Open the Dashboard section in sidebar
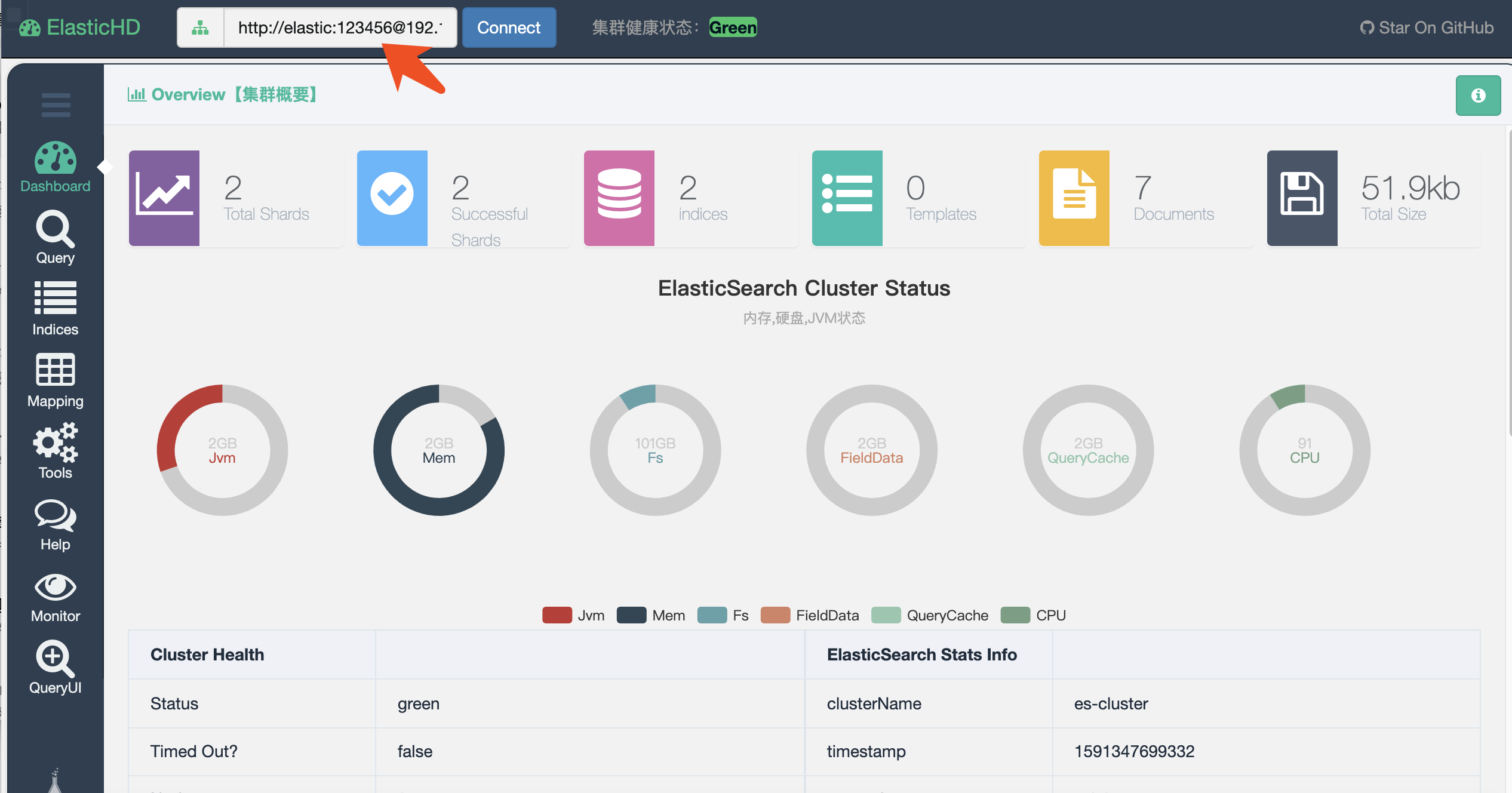 pyautogui.click(x=56, y=167)
